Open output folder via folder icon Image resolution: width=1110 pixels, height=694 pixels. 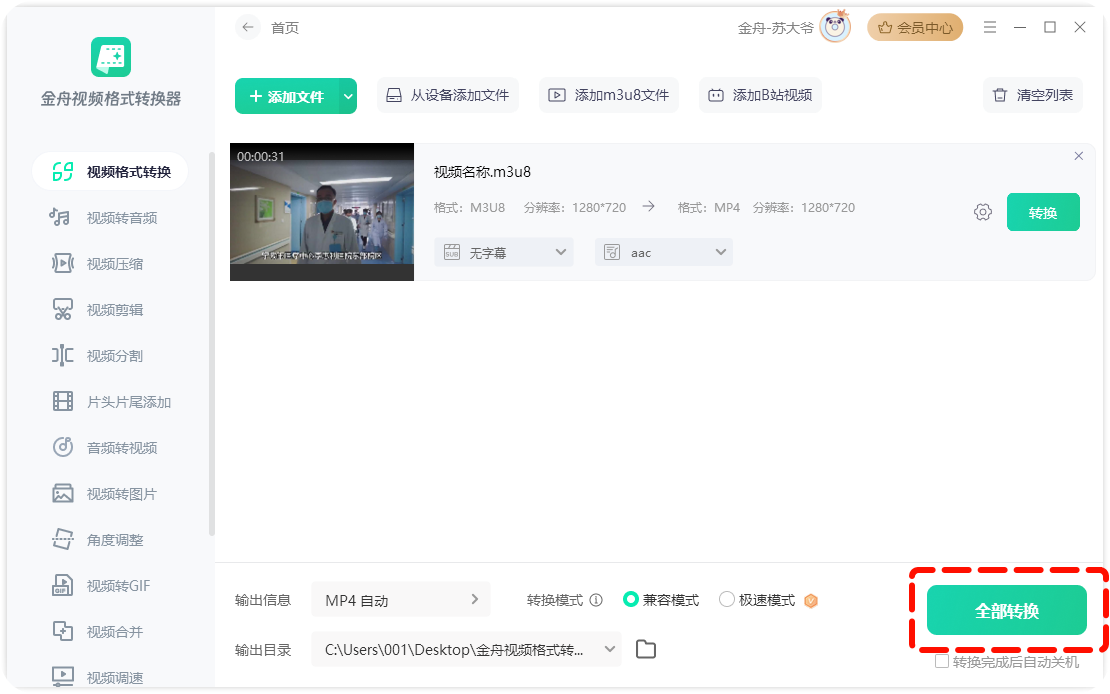(646, 650)
